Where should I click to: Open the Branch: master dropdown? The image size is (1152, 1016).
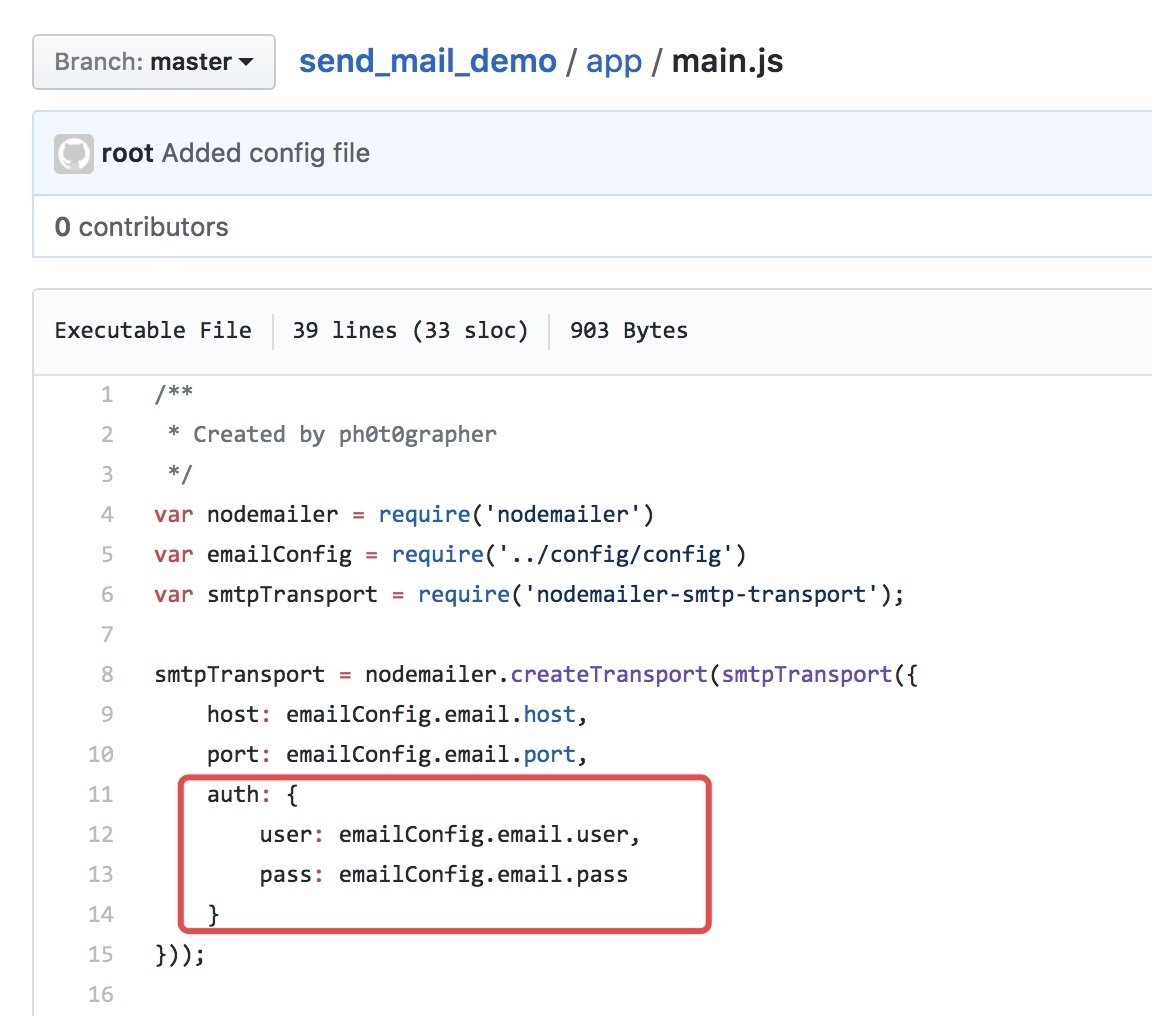[x=154, y=62]
